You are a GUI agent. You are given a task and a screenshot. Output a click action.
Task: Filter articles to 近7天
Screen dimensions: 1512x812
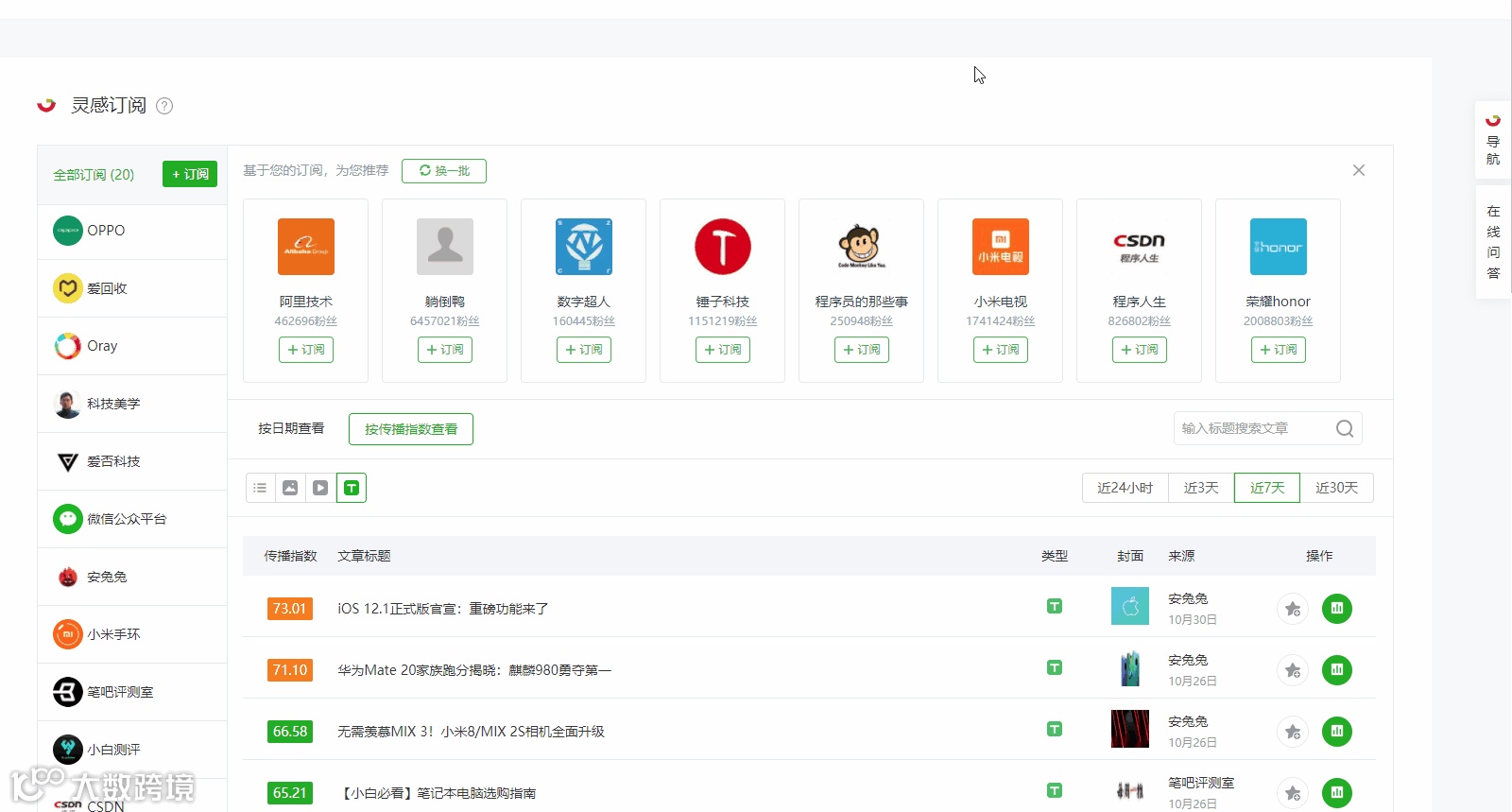pyautogui.click(x=1267, y=488)
